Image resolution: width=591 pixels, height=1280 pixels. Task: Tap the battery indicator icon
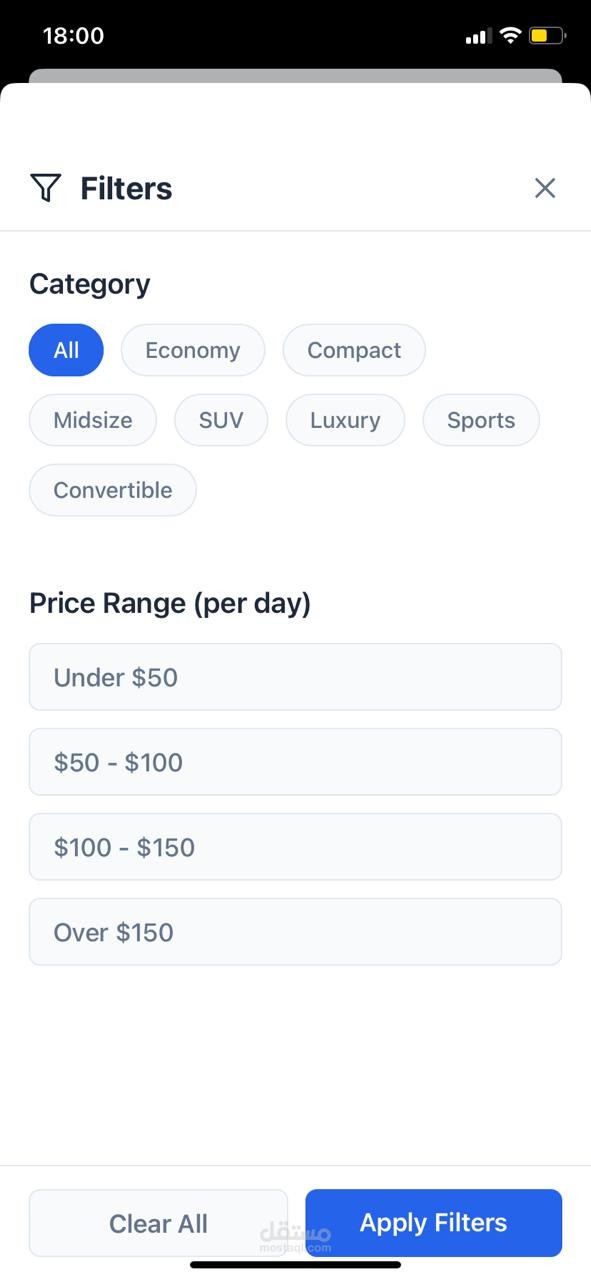tap(547, 36)
